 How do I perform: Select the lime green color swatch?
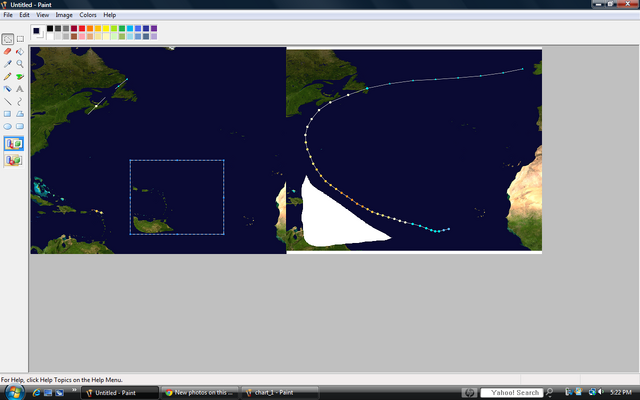[x=114, y=28]
